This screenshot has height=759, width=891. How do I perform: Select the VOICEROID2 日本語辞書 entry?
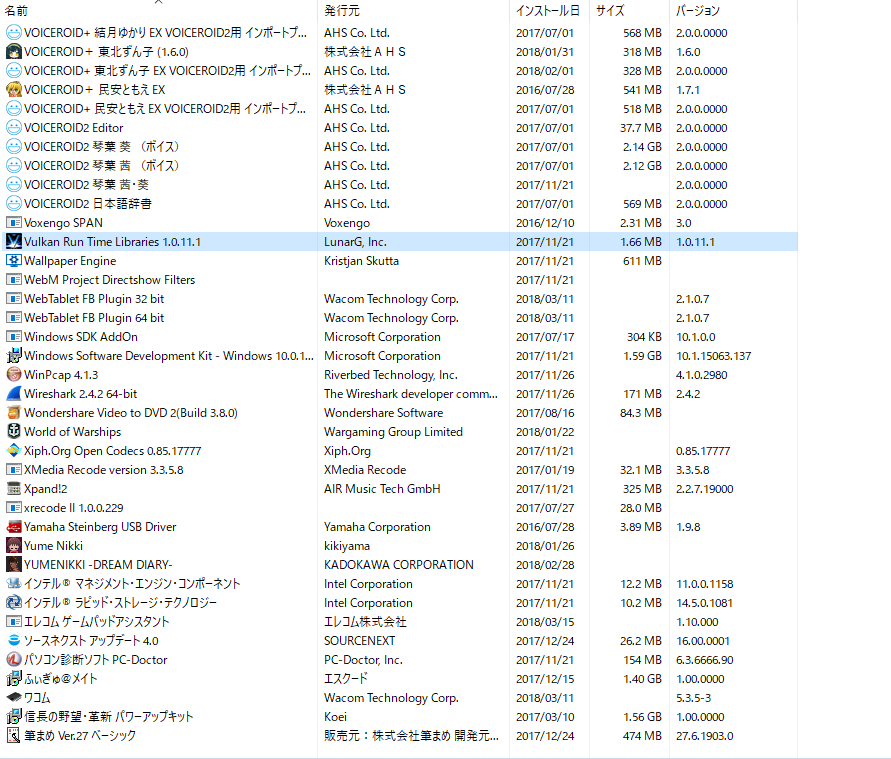tap(399, 203)
